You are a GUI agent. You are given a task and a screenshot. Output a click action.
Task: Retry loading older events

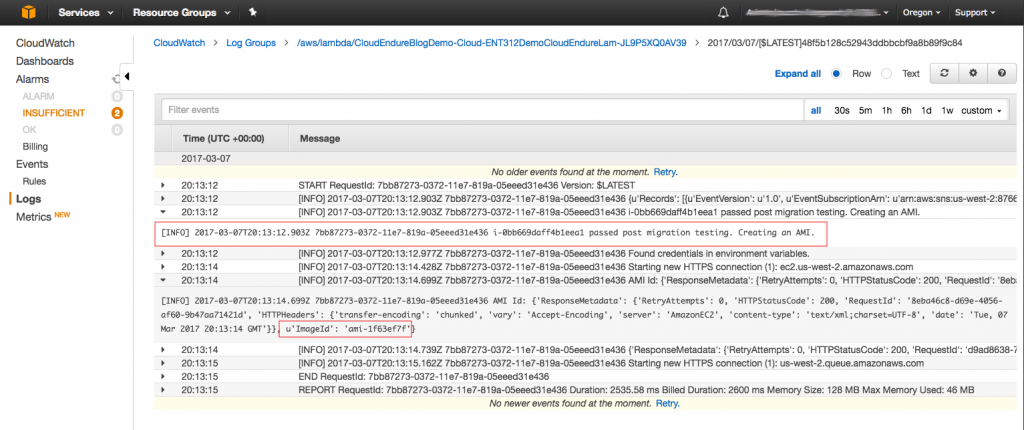coord(666,173)
